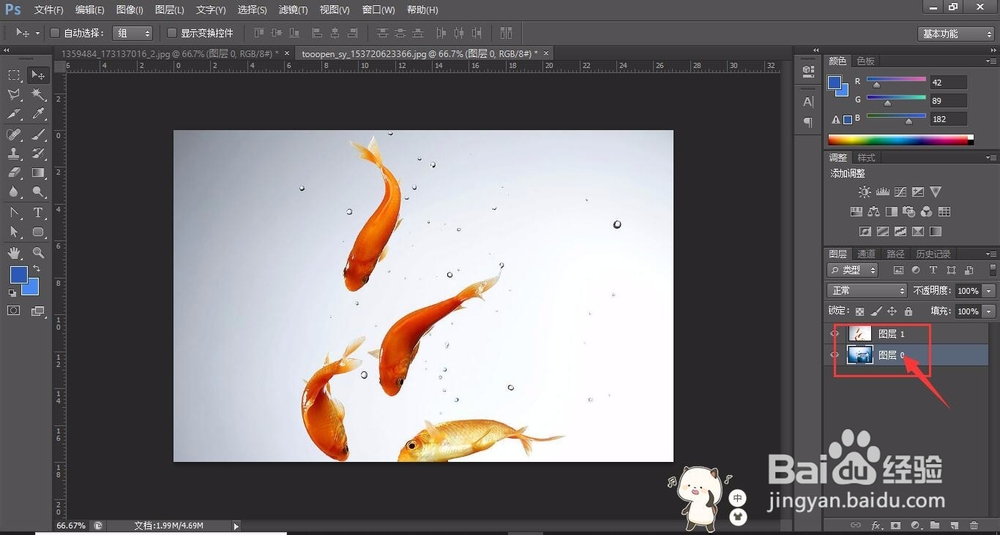Enable 显示变换控件 checkbox

[172, 33]
